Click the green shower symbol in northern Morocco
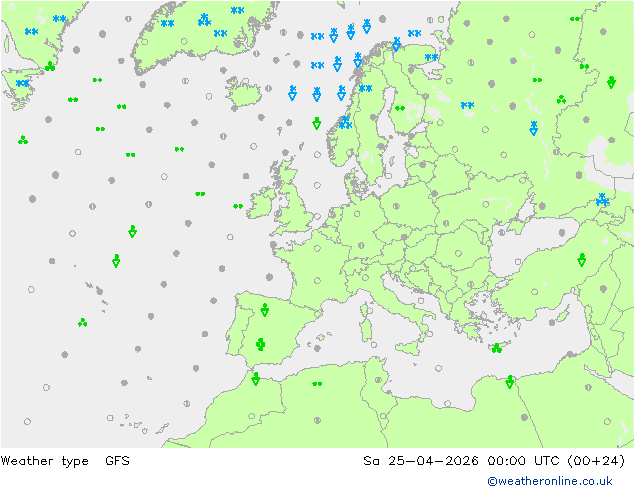Image resolution: width=634 pixels, height=490 pixels. [x=256, y=379]
